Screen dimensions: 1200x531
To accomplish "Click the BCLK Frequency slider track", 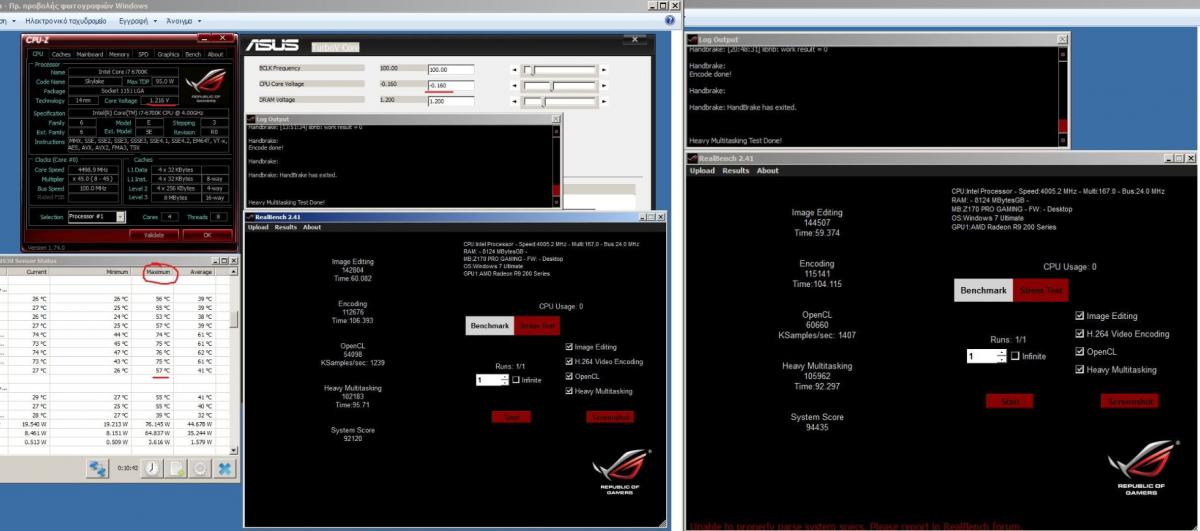I will 559,70.
